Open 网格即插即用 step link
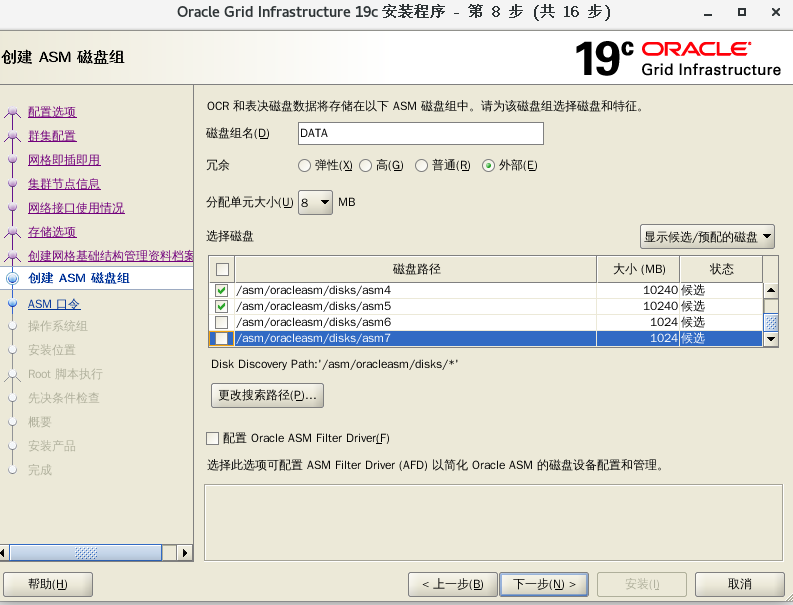 (x=64, y=160)
